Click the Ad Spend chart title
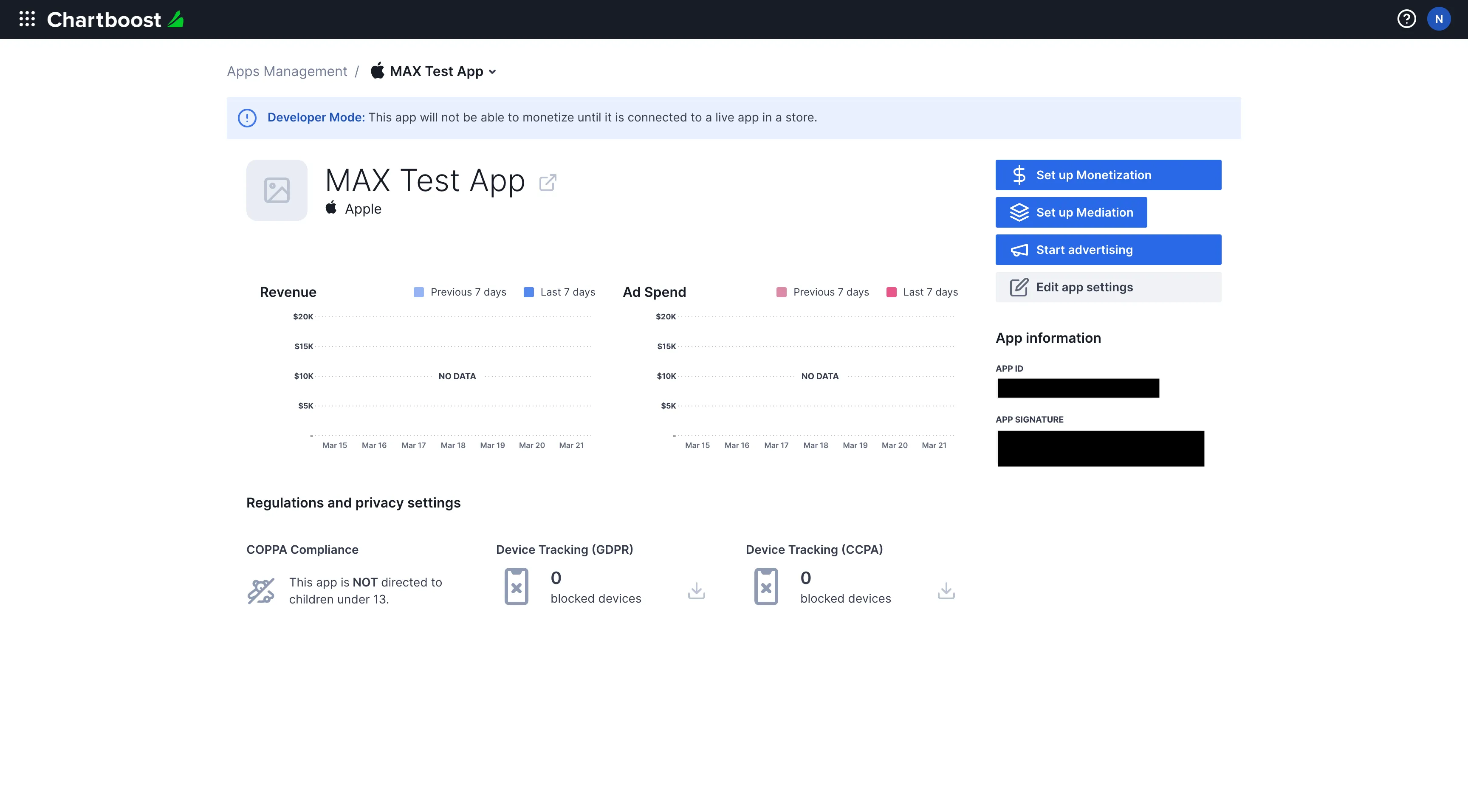Image resolution: width=1468 pixels, height=812 pixels. coord(654,292)
